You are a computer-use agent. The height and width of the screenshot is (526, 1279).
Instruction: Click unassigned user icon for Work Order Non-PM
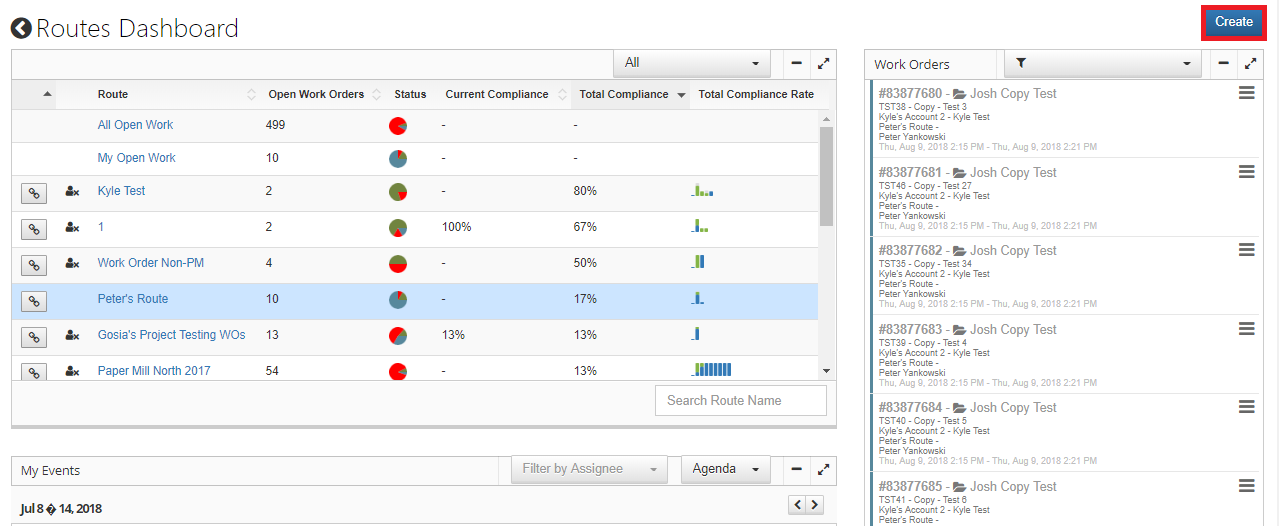tap(72, 264)
